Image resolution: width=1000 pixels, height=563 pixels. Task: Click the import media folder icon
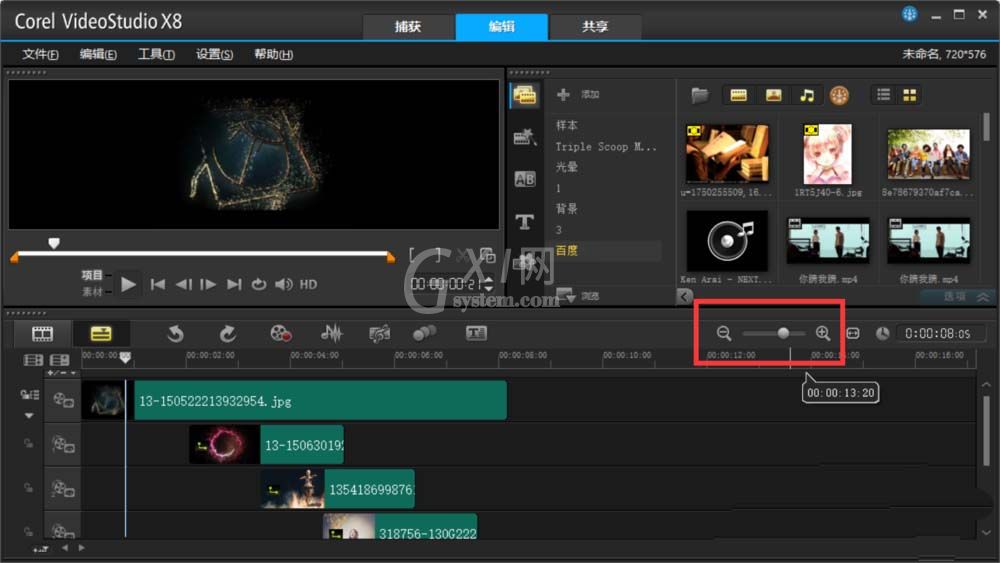tap(700, 95)
